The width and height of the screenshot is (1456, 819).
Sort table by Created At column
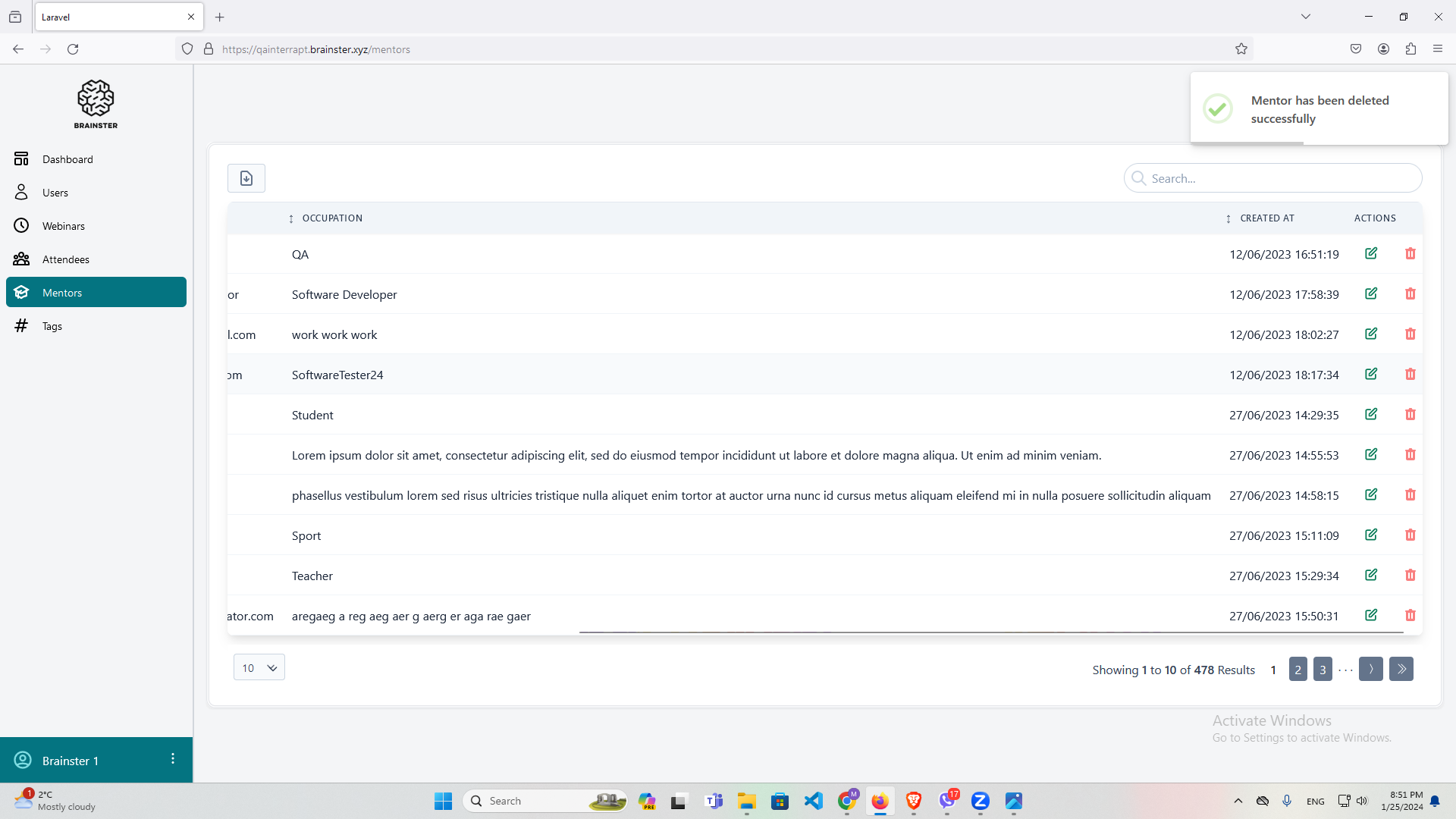pos(1266,218)
